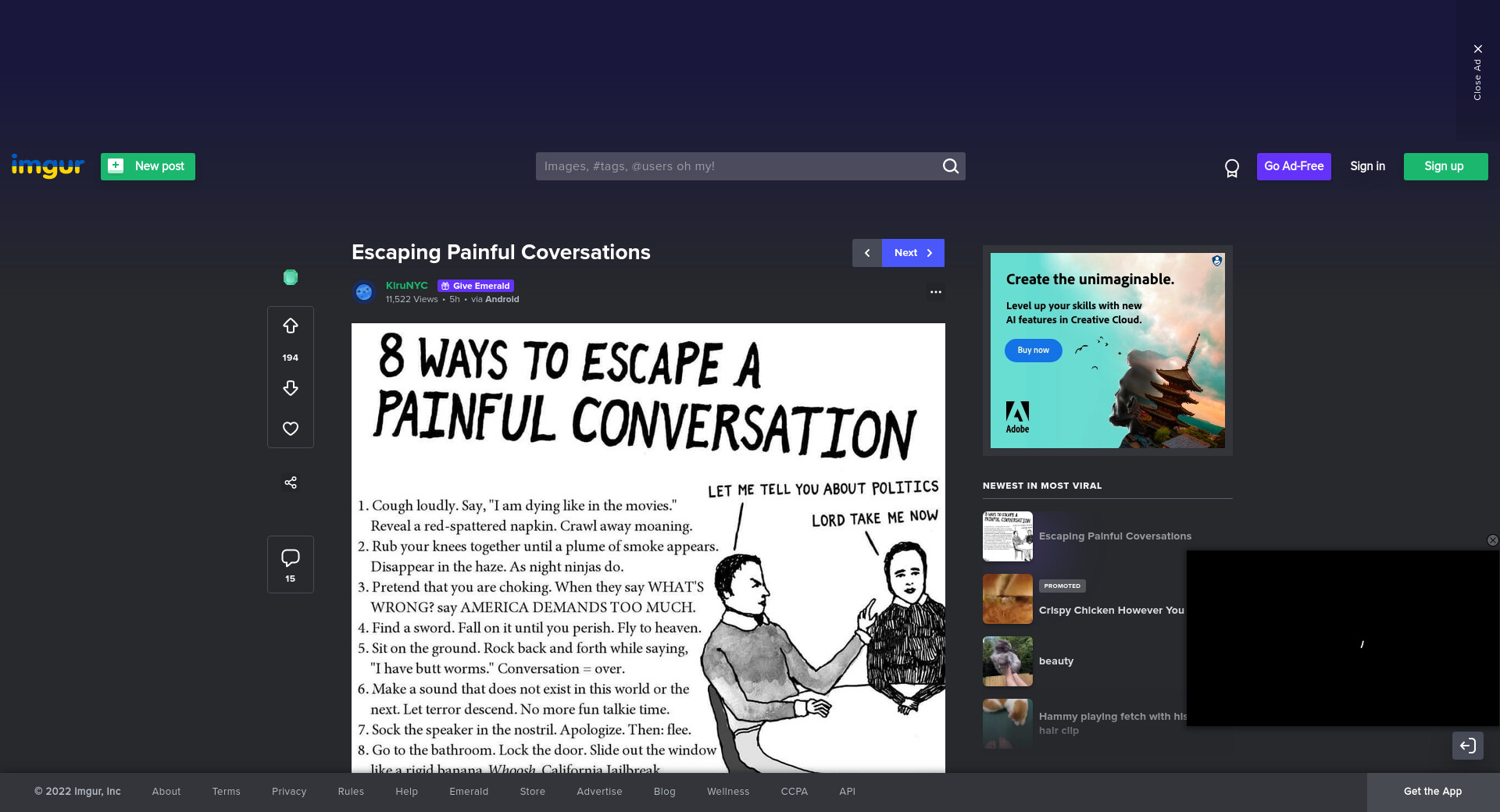The width and height of the screenshot is (1500, 812).
Task: Go to the previous post chevron
Action: point(867,253)
